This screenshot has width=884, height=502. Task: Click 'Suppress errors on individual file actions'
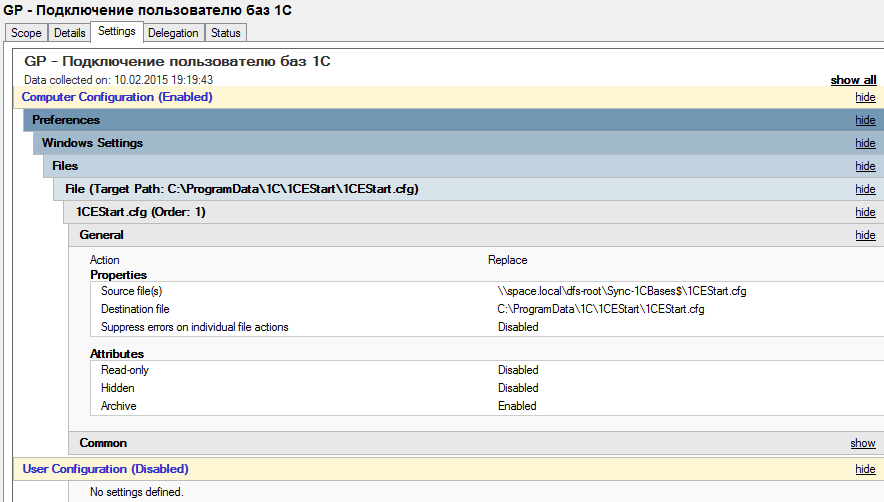[195, 327]
